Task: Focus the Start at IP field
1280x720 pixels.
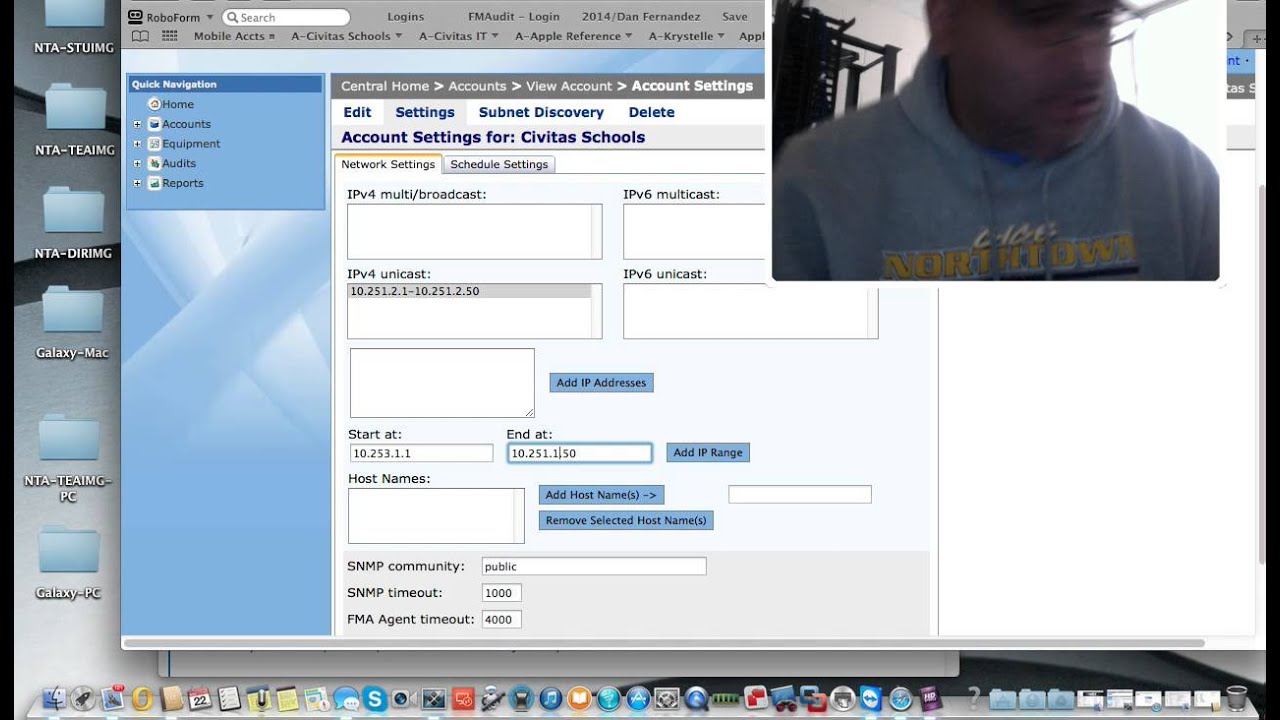Action: click(x=420, y=453)
